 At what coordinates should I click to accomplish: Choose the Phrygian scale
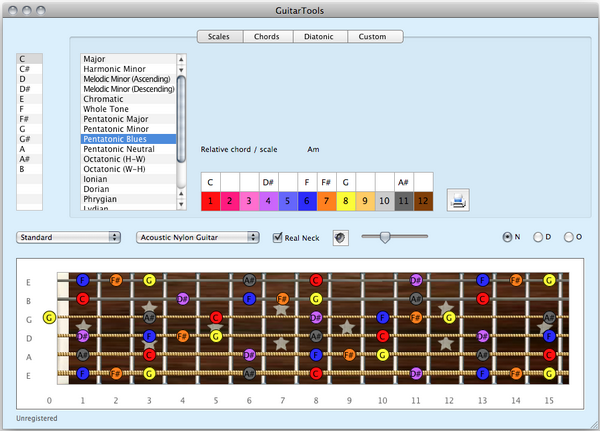tap(129, 199)
